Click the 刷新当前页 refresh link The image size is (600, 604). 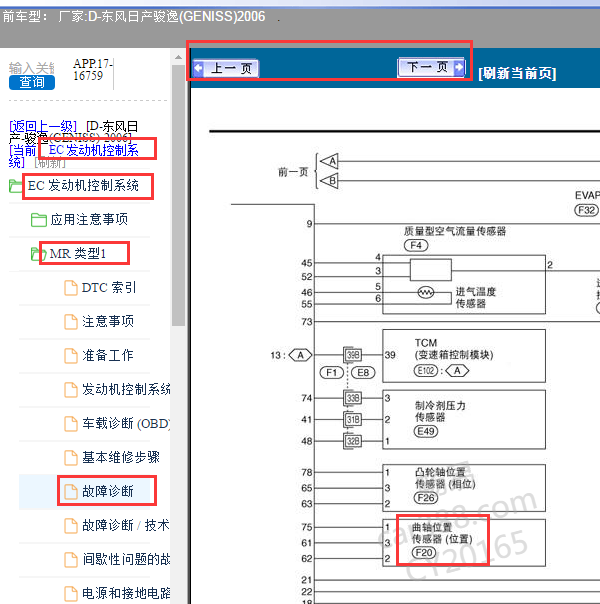click(x=517, y=73)
